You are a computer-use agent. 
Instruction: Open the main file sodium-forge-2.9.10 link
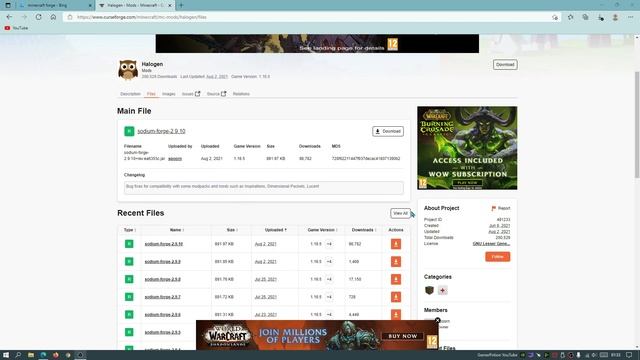pyautogui.click(x=161, y=131)
